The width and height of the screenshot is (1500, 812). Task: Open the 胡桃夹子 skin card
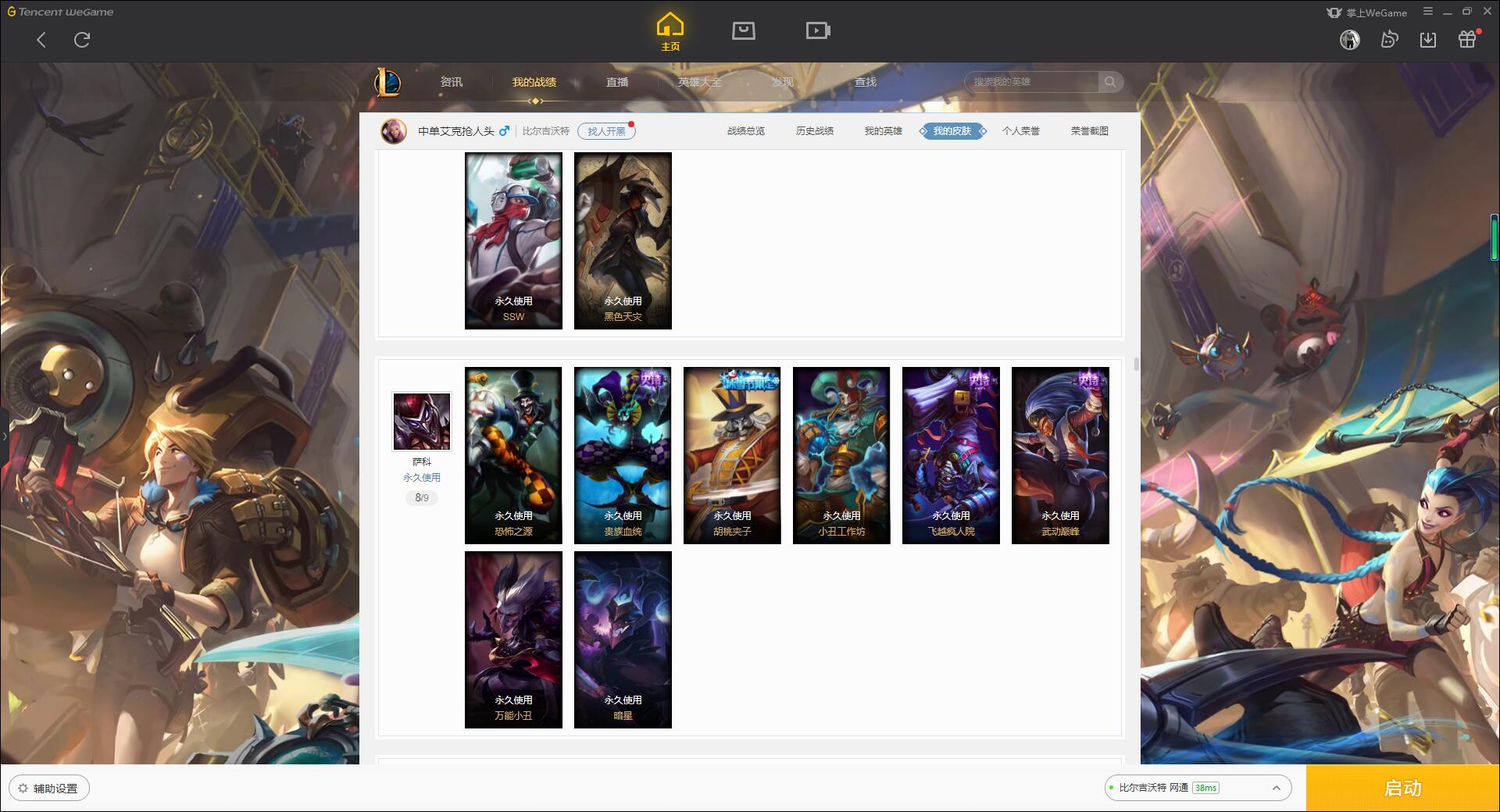pos(732,455)
